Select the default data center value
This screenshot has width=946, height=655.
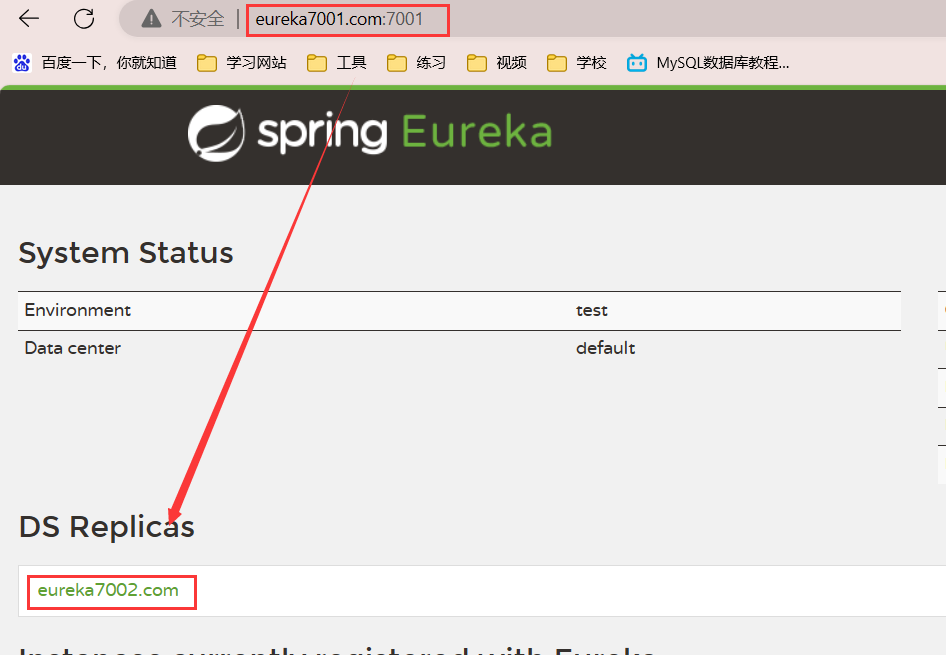(605, 348)
